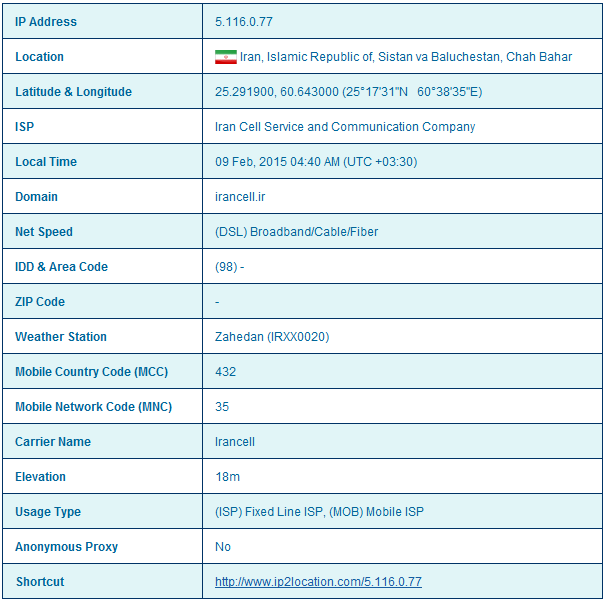Image resolution: width=605 pixels, height=599 pixels.
Task: Click the Iran flag icon
Action: [x=226, y=57]
